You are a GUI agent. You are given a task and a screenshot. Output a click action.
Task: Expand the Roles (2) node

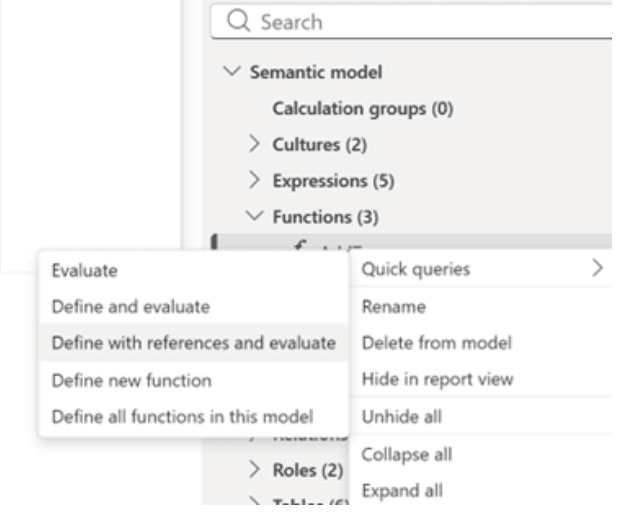pyautogui.click(x=255, y=469)
